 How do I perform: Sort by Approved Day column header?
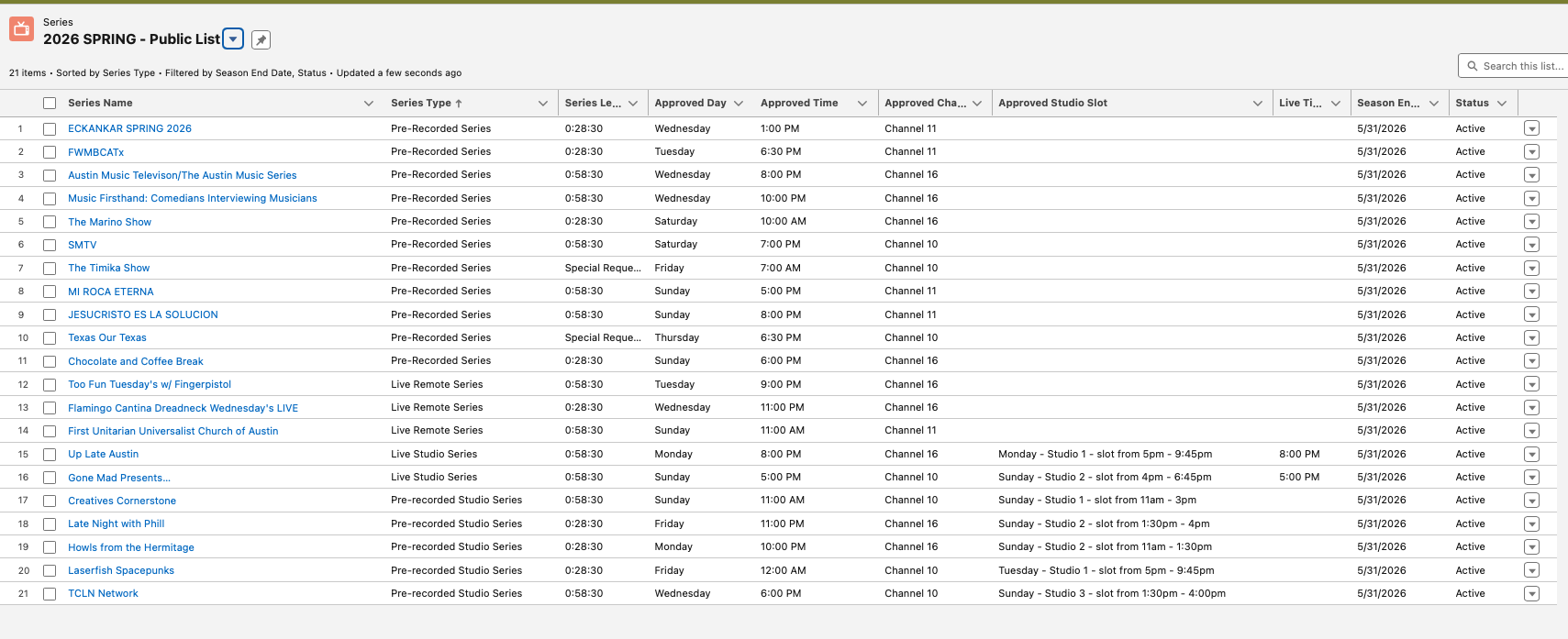point(690,103)
